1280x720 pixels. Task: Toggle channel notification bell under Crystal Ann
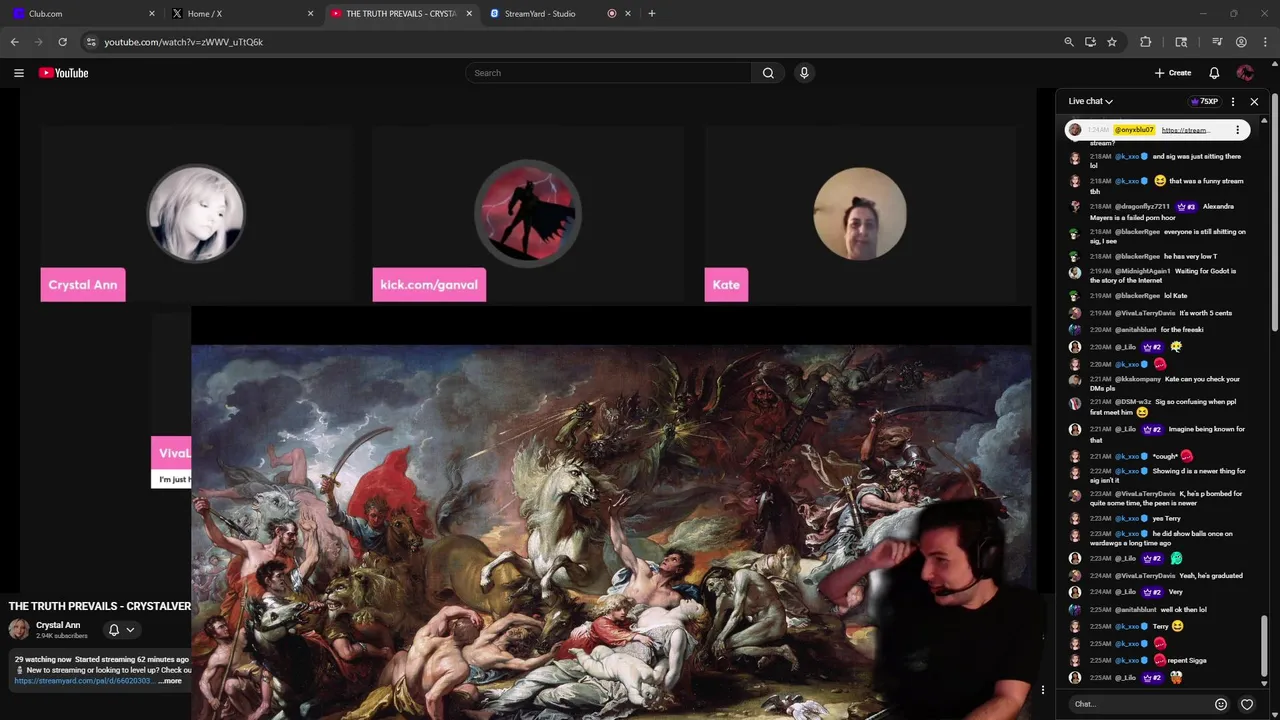114,630
